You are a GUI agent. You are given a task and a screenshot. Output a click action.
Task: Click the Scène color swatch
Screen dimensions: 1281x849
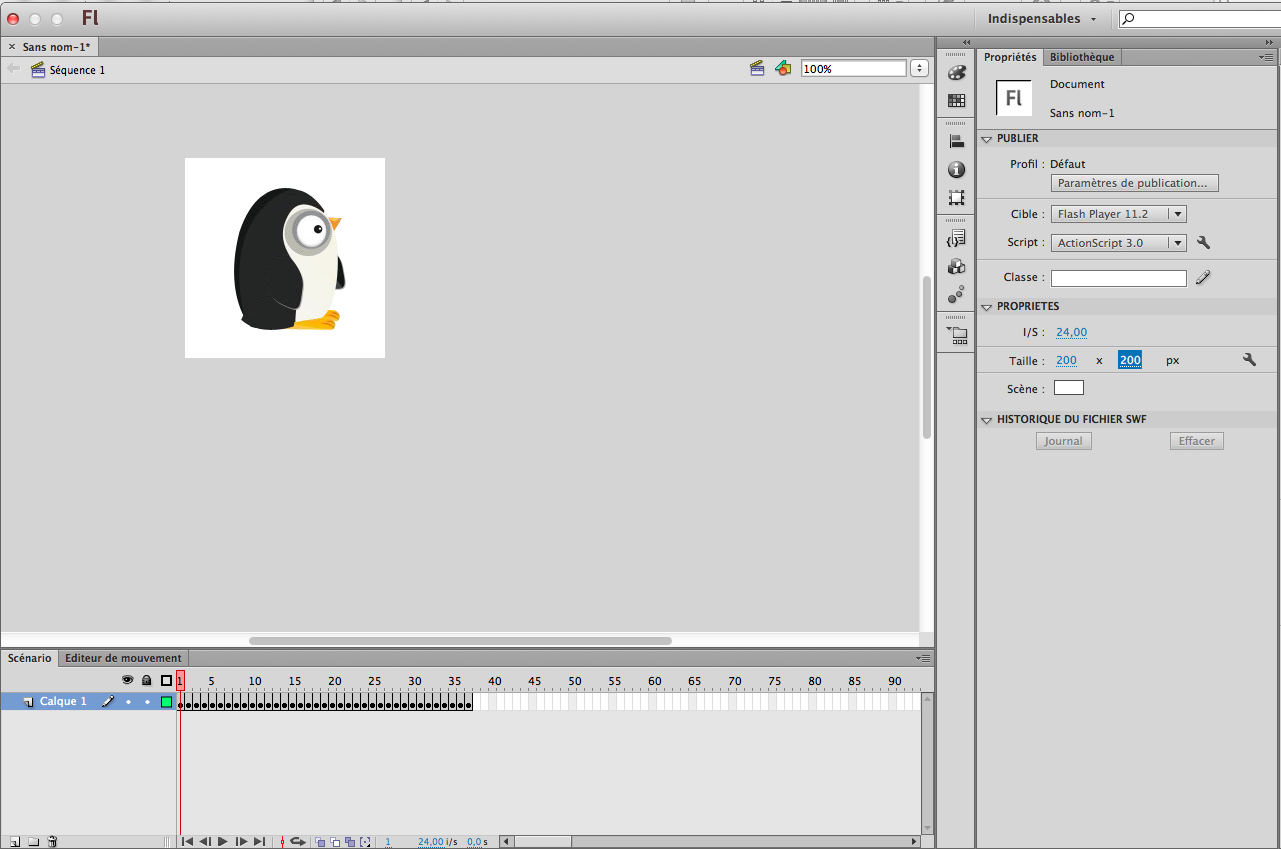click(1068, 388)
